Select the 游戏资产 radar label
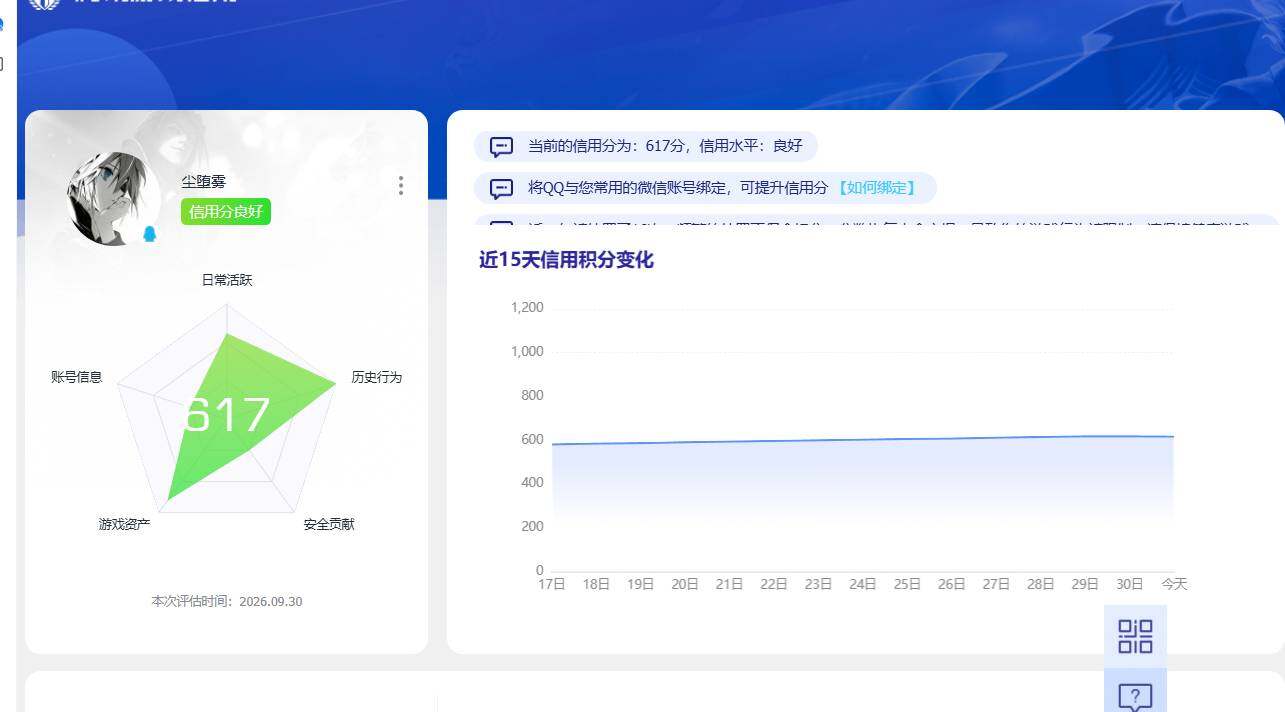This screenshot has width=1285, height=712. point(124,524)
